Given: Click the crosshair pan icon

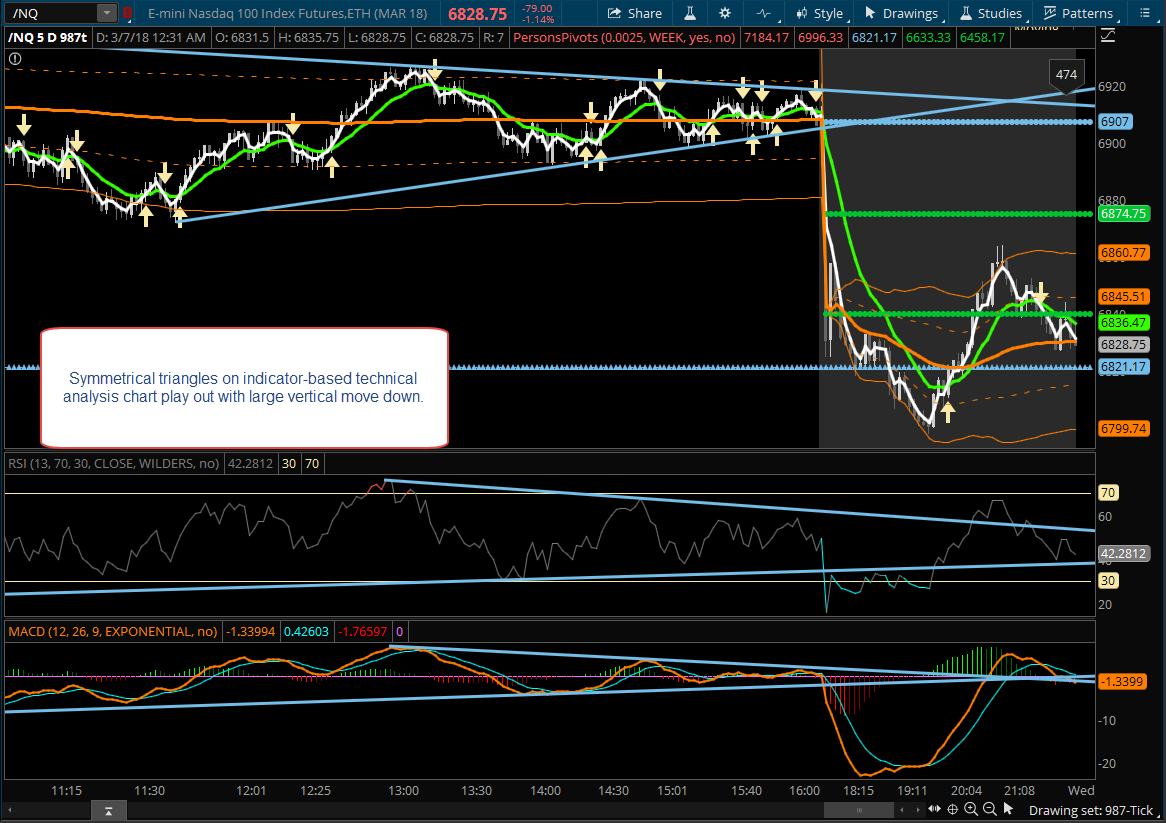Looking at the screenshot, I should [x=953, y=810].
